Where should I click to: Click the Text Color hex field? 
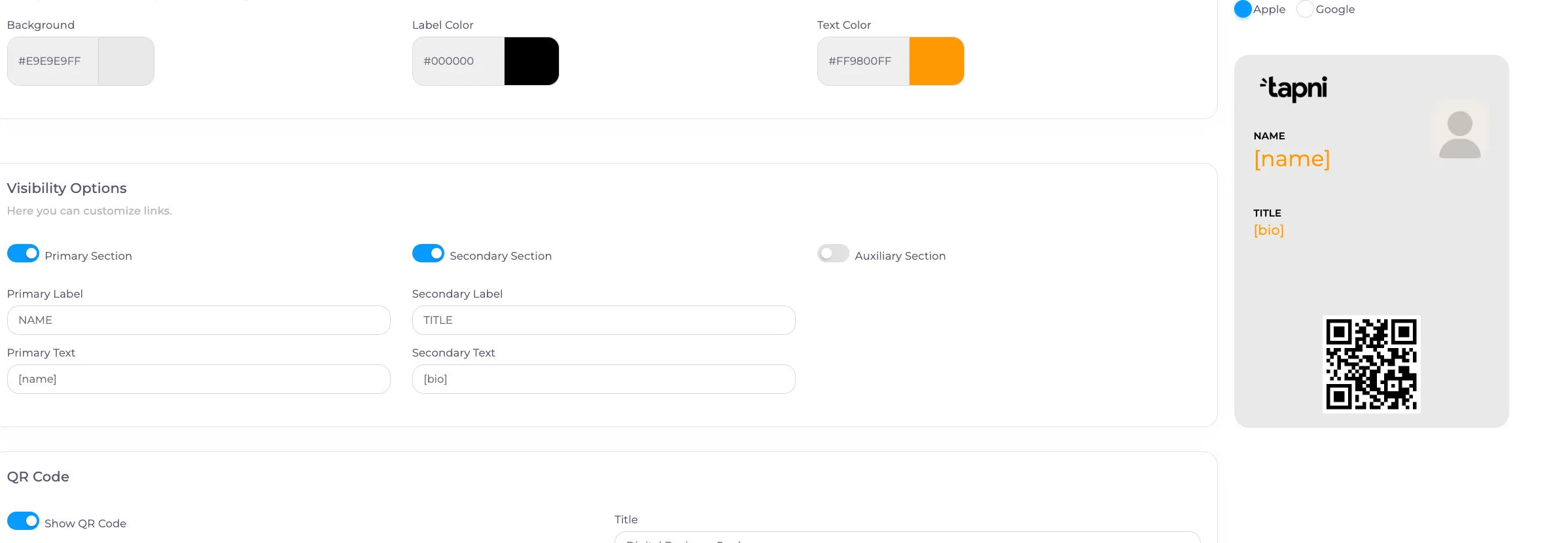click(863, 61)
